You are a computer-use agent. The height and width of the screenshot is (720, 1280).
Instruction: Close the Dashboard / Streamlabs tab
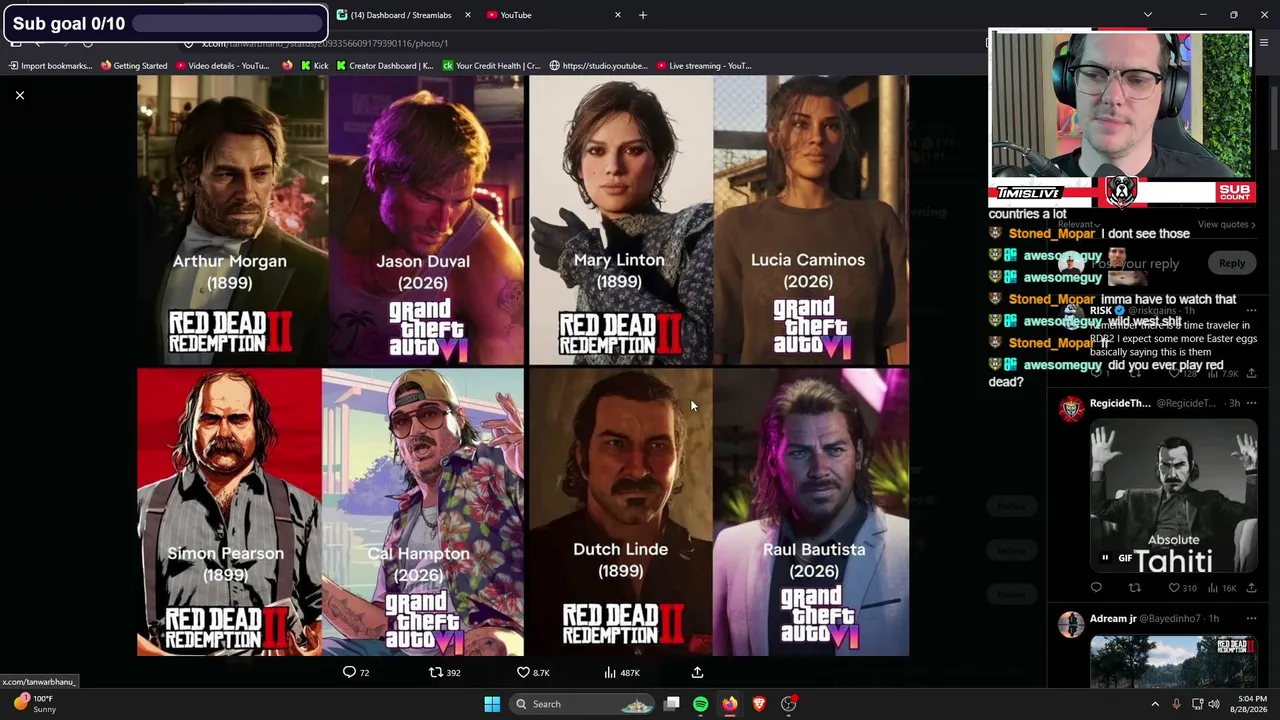coord(467,15)
